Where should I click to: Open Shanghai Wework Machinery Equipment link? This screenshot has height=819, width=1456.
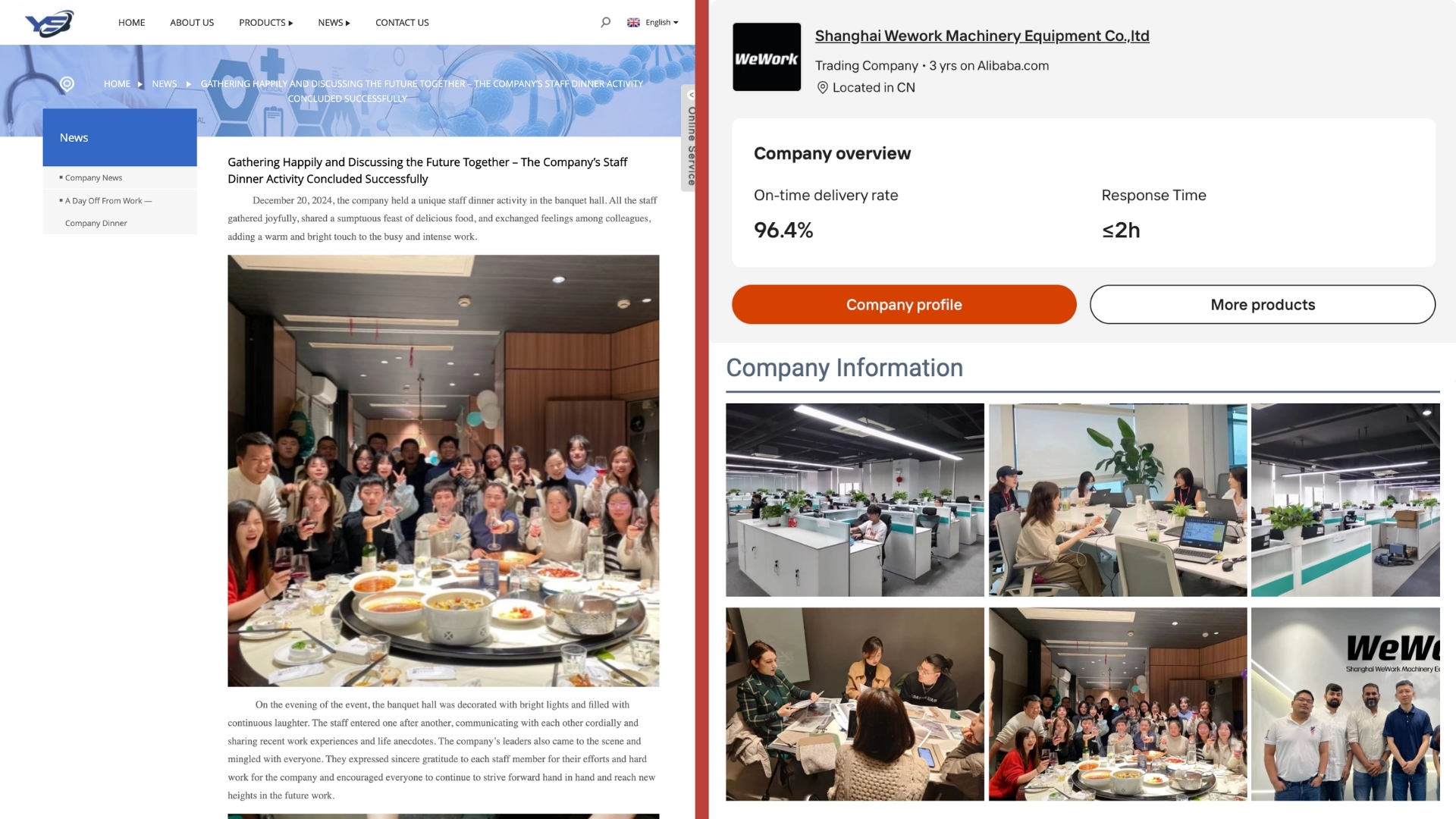pos(982,36)
